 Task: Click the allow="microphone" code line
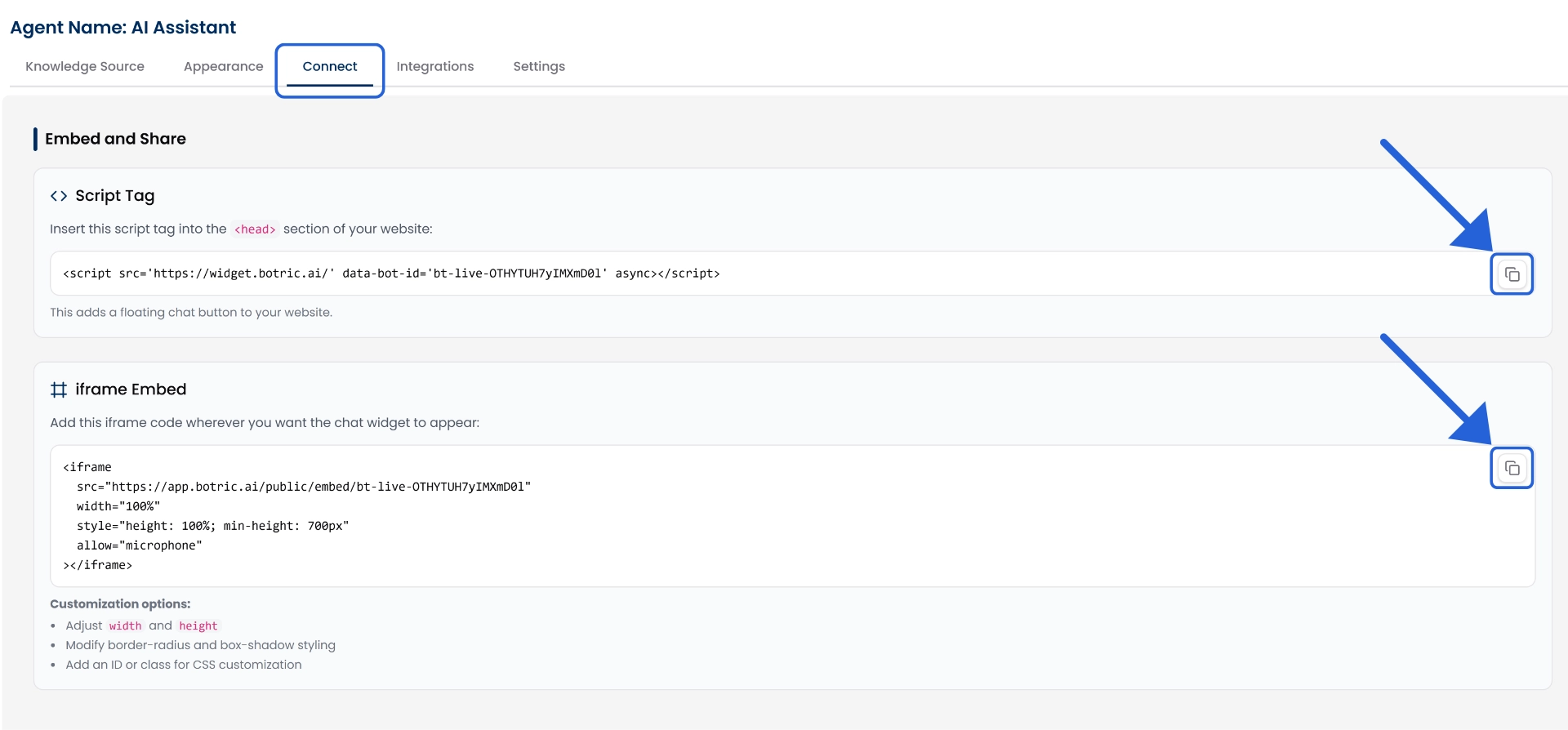click(x=140, y=545)
